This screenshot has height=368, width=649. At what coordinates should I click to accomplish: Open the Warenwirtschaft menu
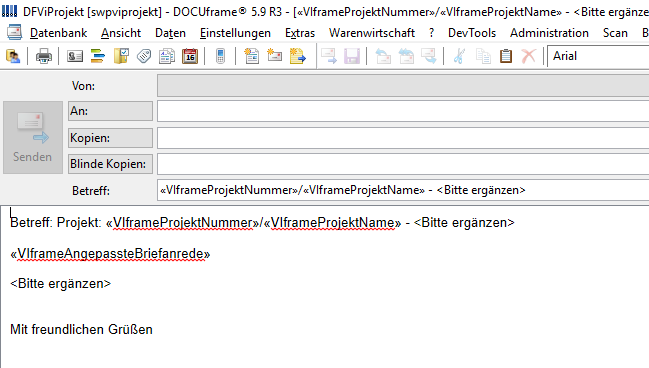[372, 33]
